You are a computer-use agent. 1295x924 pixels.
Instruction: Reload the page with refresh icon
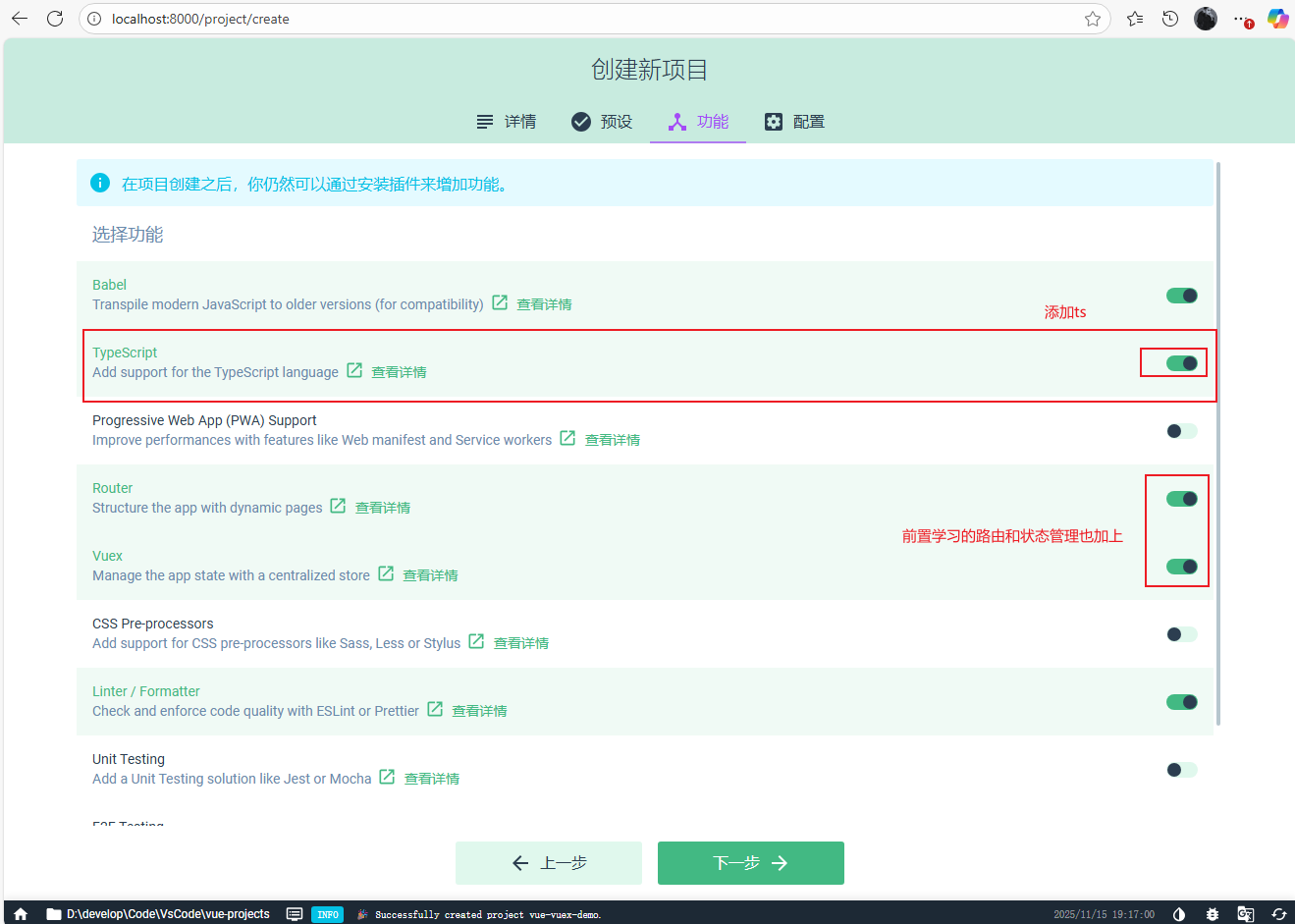coord(55,19)
